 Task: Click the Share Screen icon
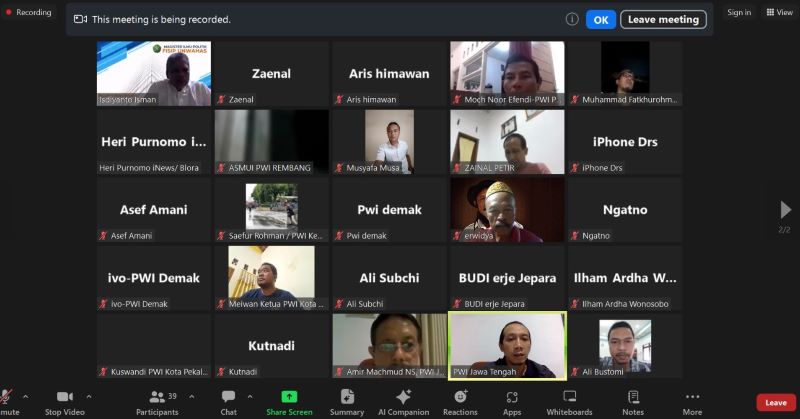pos(289,401)
